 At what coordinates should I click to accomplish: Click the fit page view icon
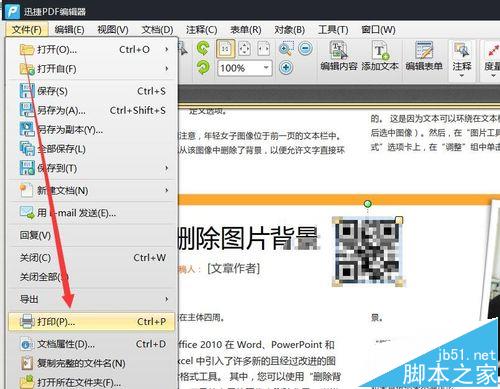point(244,49)
